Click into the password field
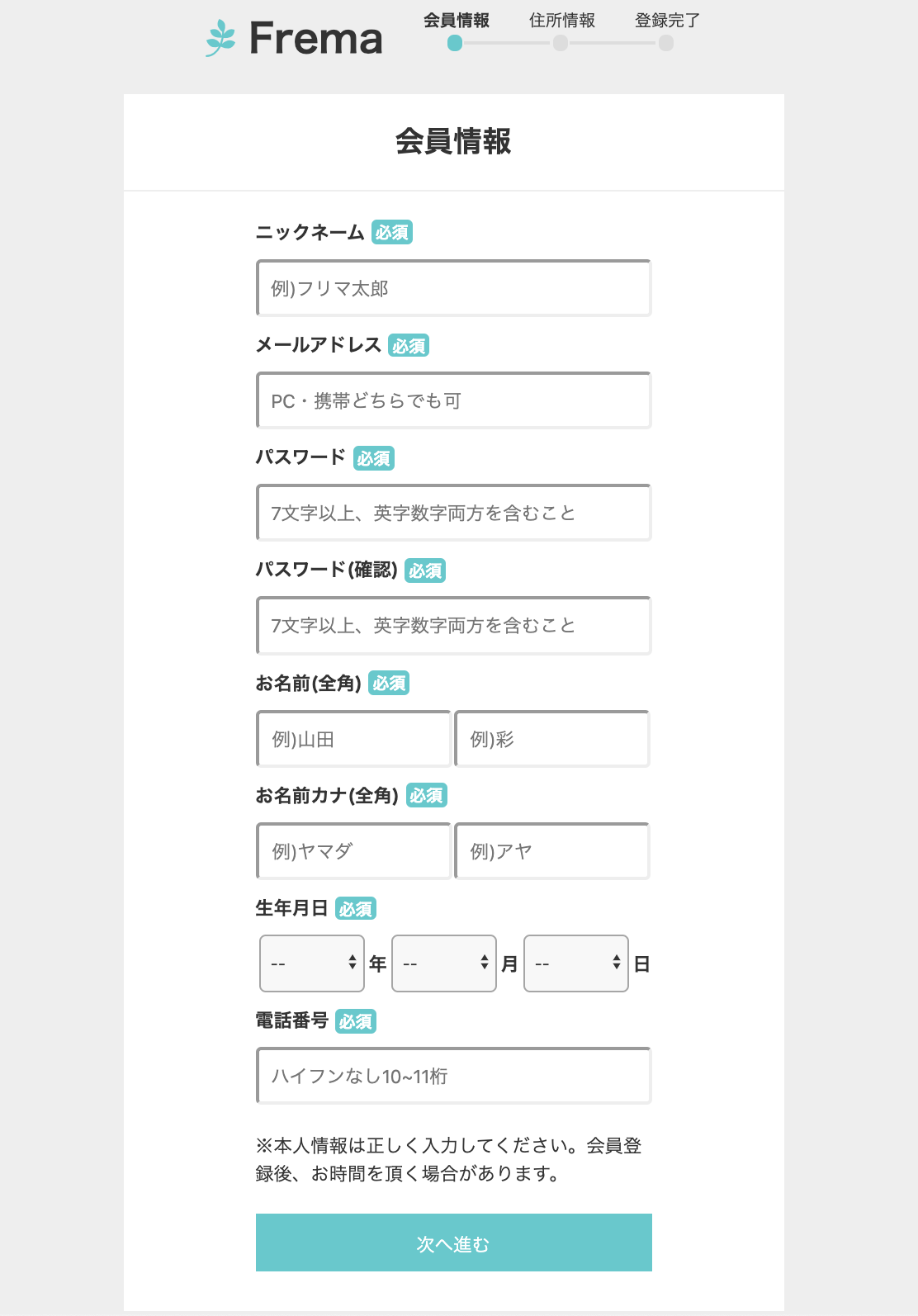The width and height of the screenshot is (918, 1316). [454, 513]
